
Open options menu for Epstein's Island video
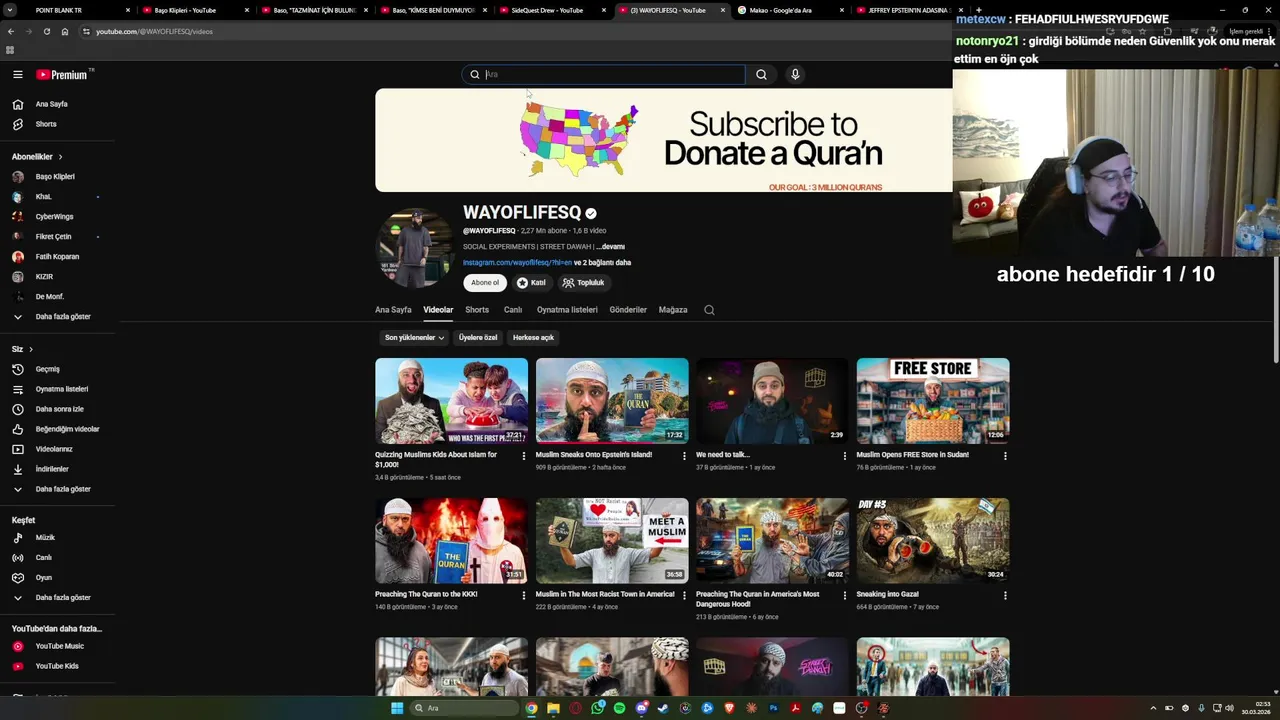pos(684,456)
